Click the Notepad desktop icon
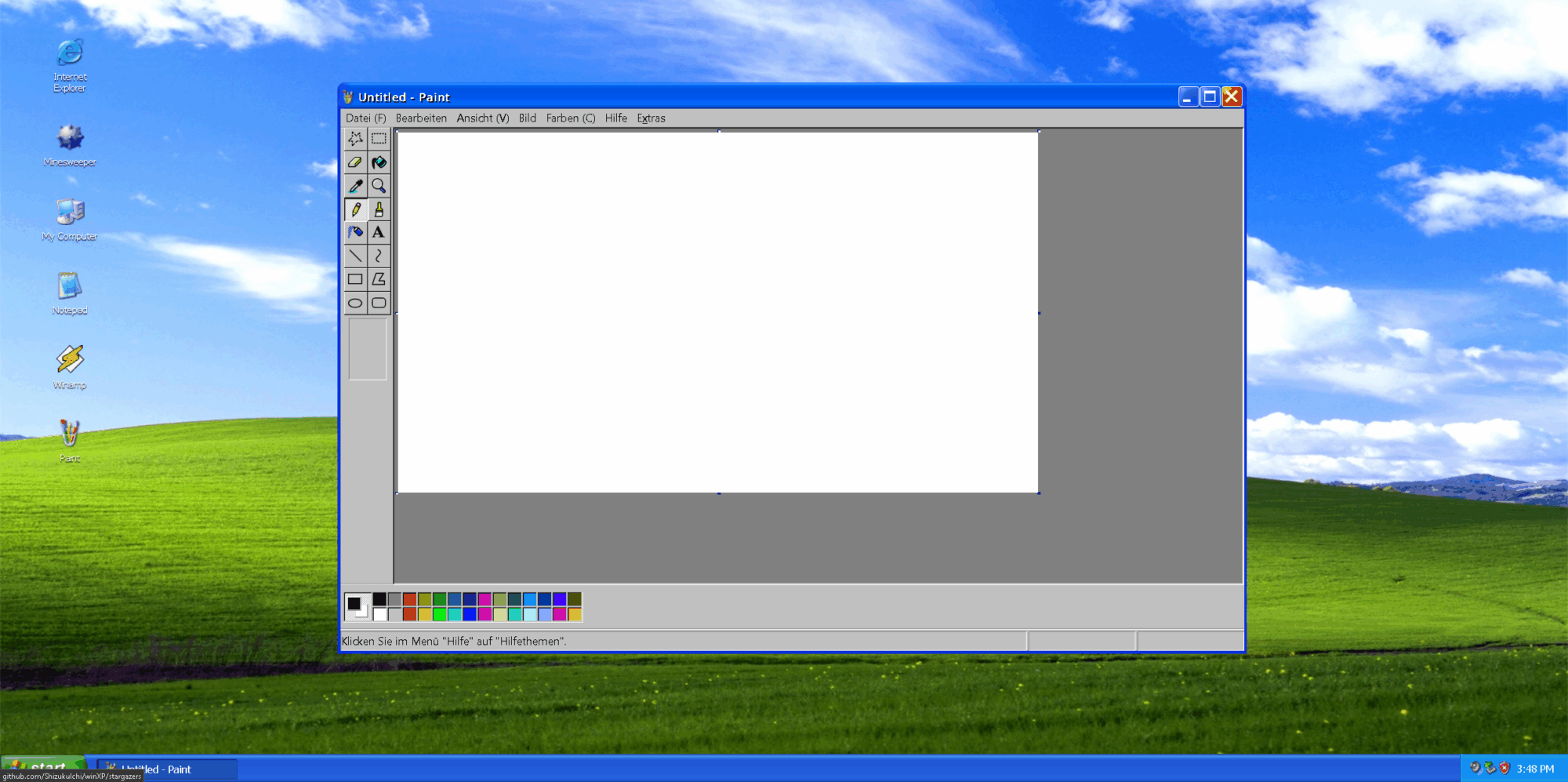 pyautogui.click(x=70, y=293)
